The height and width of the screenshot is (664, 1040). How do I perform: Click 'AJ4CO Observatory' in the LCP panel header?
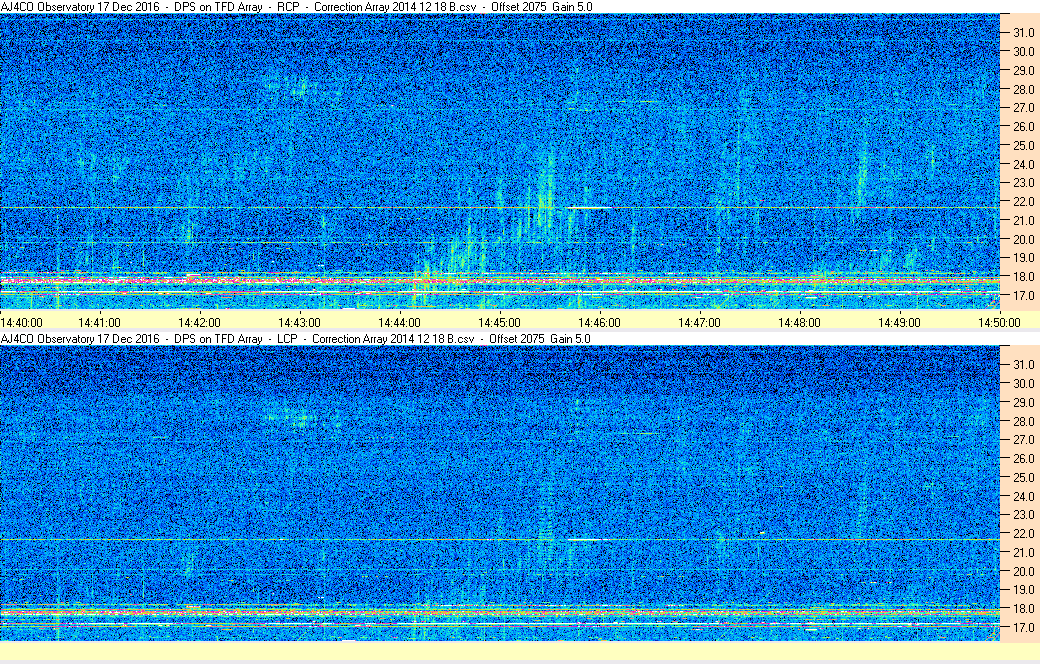click(x=48, y=339)
